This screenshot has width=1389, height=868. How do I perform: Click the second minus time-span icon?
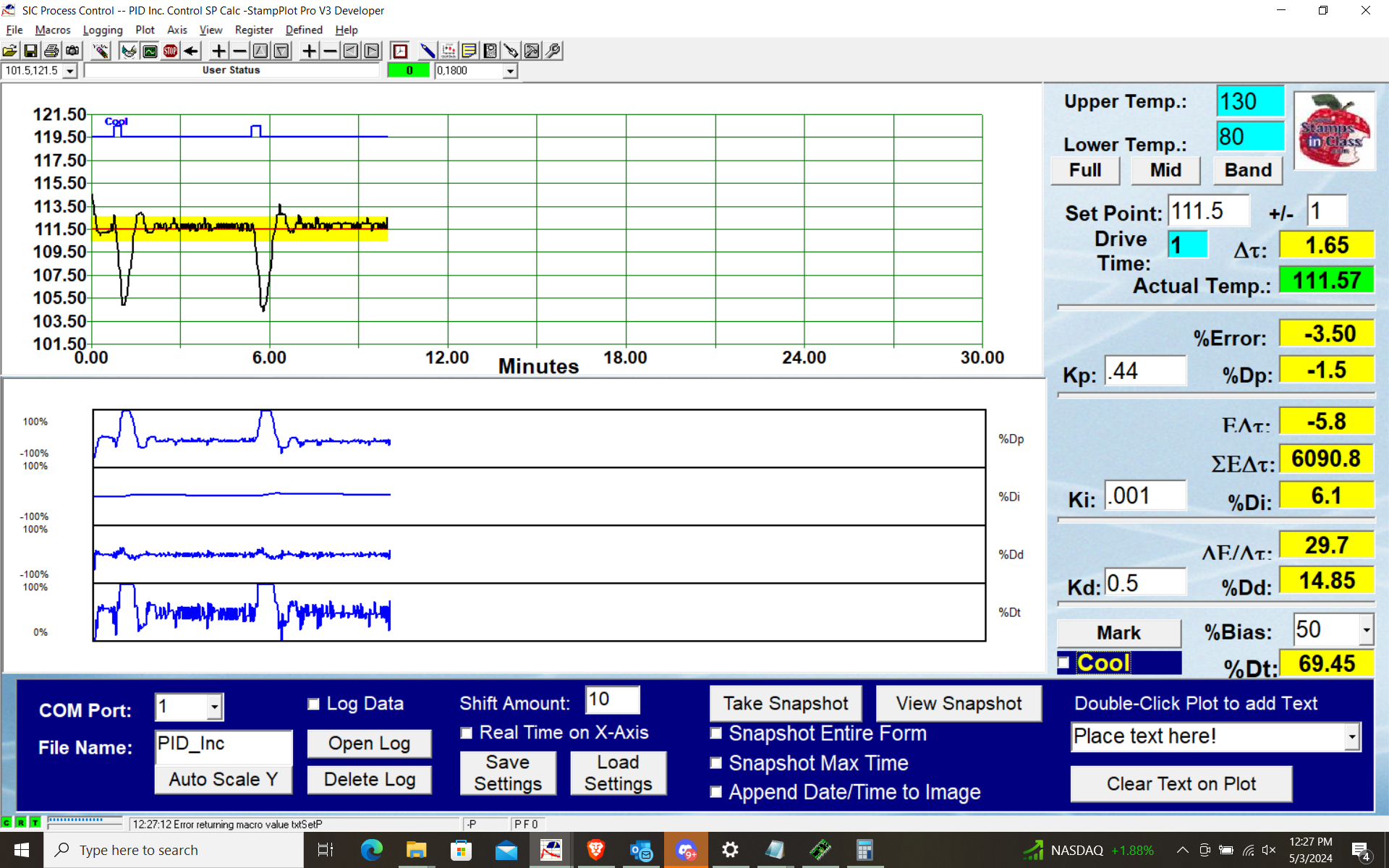tap(330, 51)
